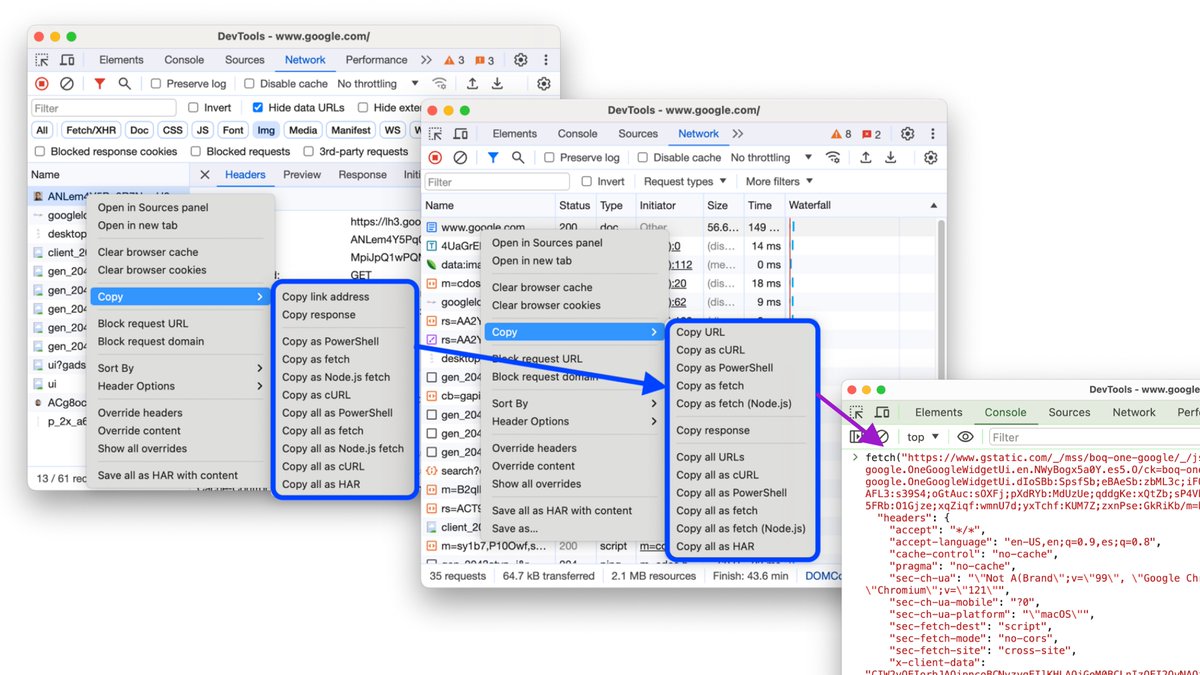The image size is (1200, 675).
Task: Open network search in left DevTools window
Action: [125, 84]
